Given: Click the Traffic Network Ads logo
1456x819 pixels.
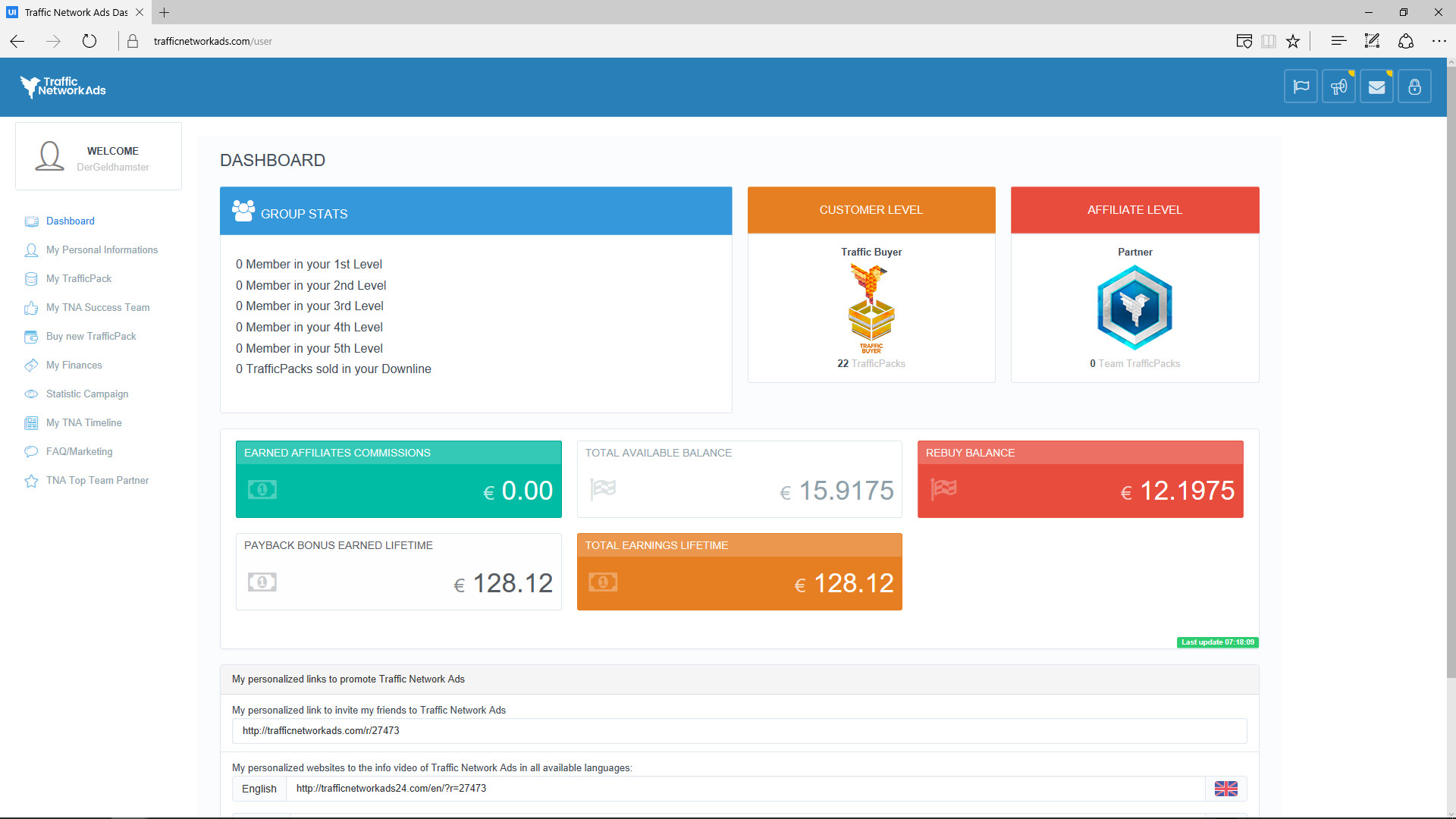Looking at the screenshot, I should click(x=64, y=87).
